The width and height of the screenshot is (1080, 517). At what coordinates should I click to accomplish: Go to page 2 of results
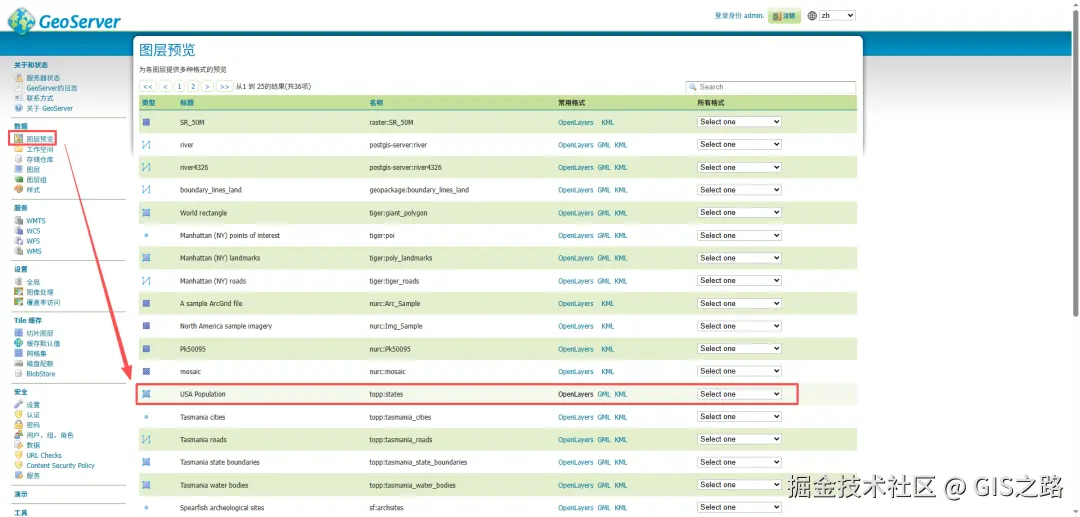tap(192, 87)
